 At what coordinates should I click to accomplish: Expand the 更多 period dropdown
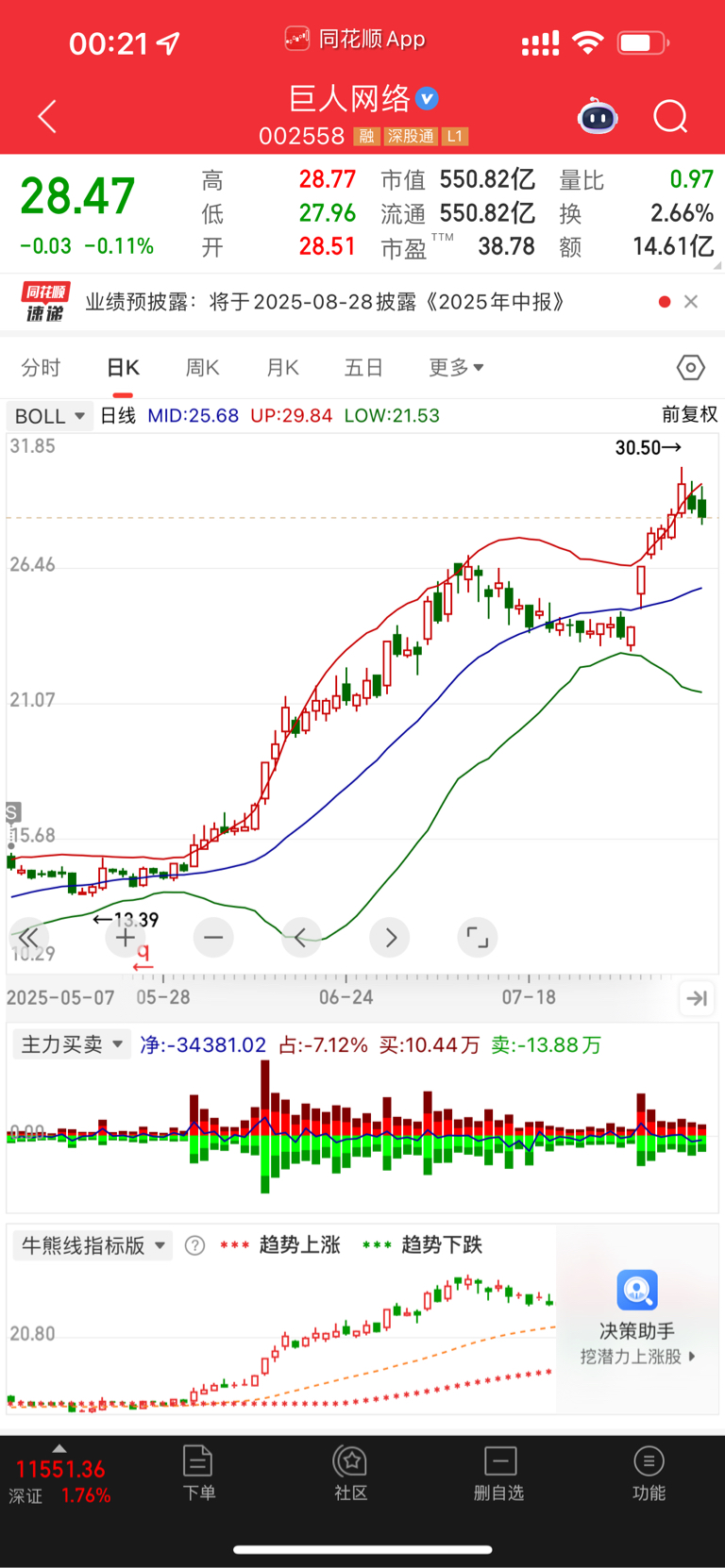456,367
